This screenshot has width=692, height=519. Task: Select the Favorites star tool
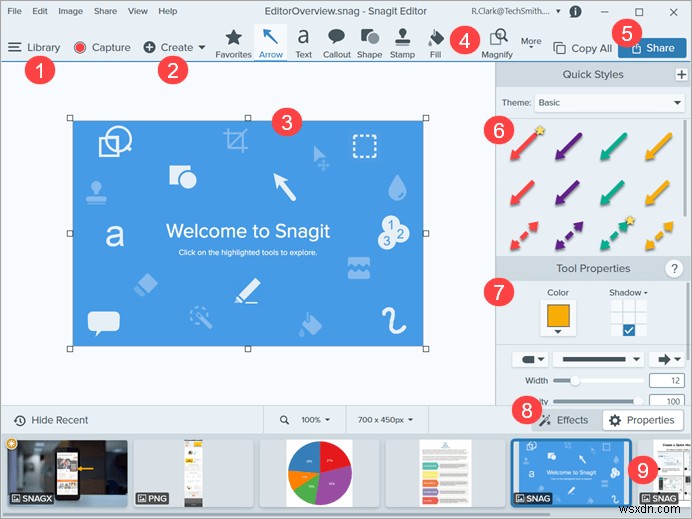tap(233, 43)
